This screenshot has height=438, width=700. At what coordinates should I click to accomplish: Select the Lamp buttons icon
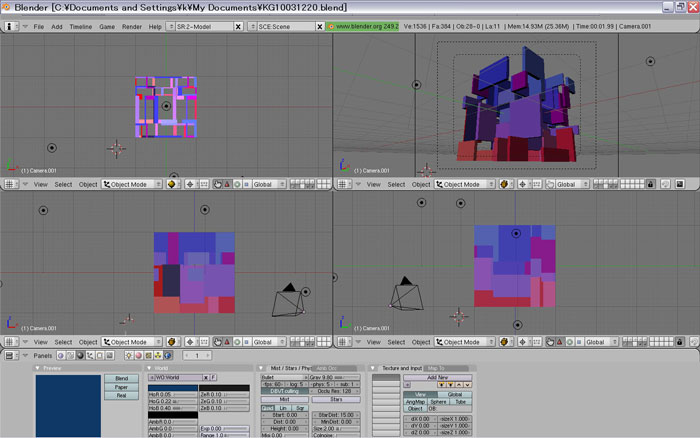pos(129,356)
